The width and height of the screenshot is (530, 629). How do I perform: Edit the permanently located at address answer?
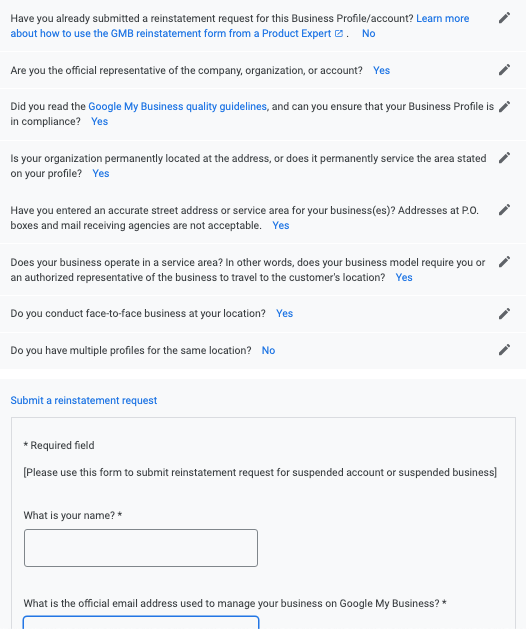pyautogui.click(x=504, y=158)
